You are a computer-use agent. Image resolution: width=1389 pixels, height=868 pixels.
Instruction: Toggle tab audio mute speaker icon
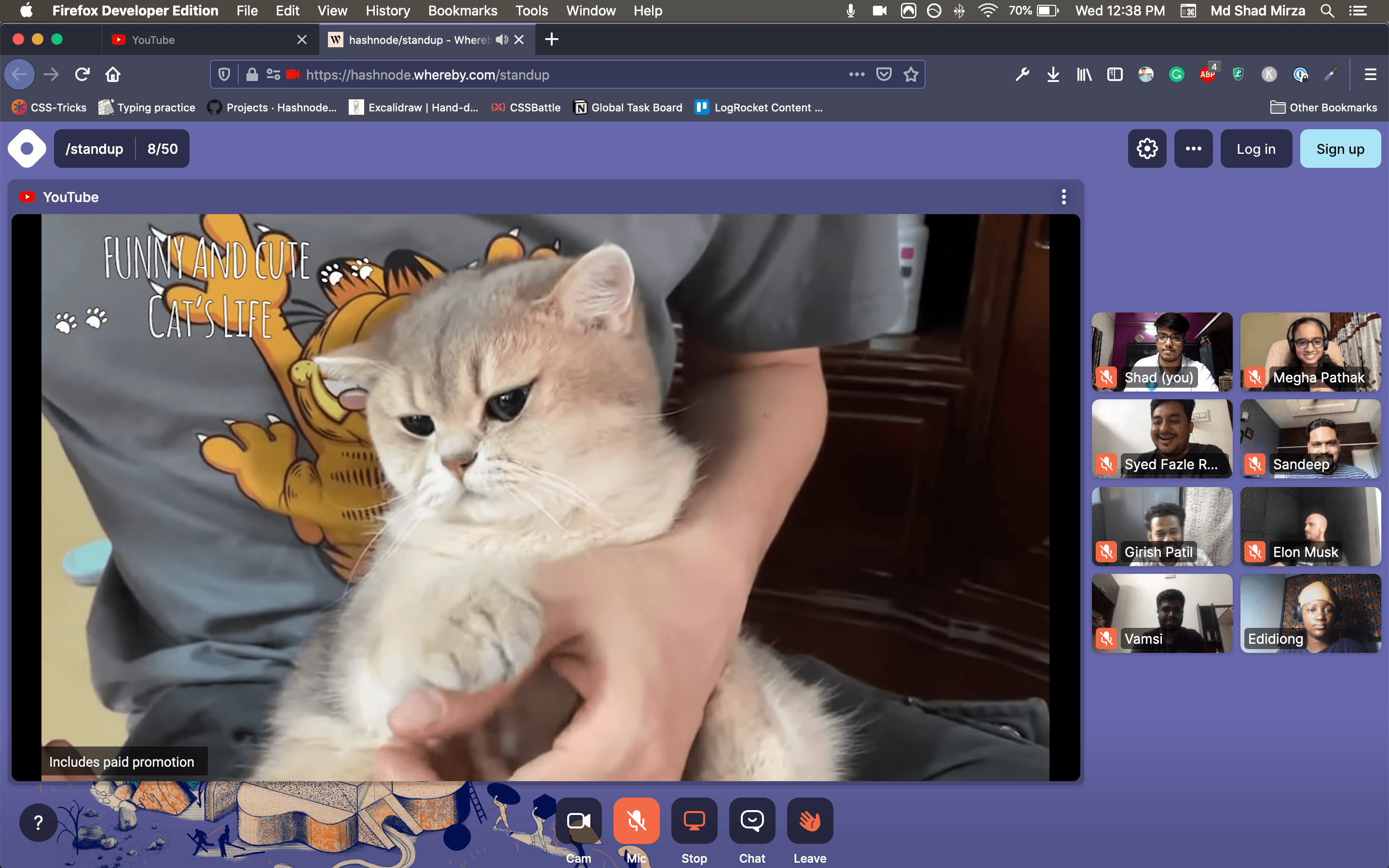click(502, 40)
